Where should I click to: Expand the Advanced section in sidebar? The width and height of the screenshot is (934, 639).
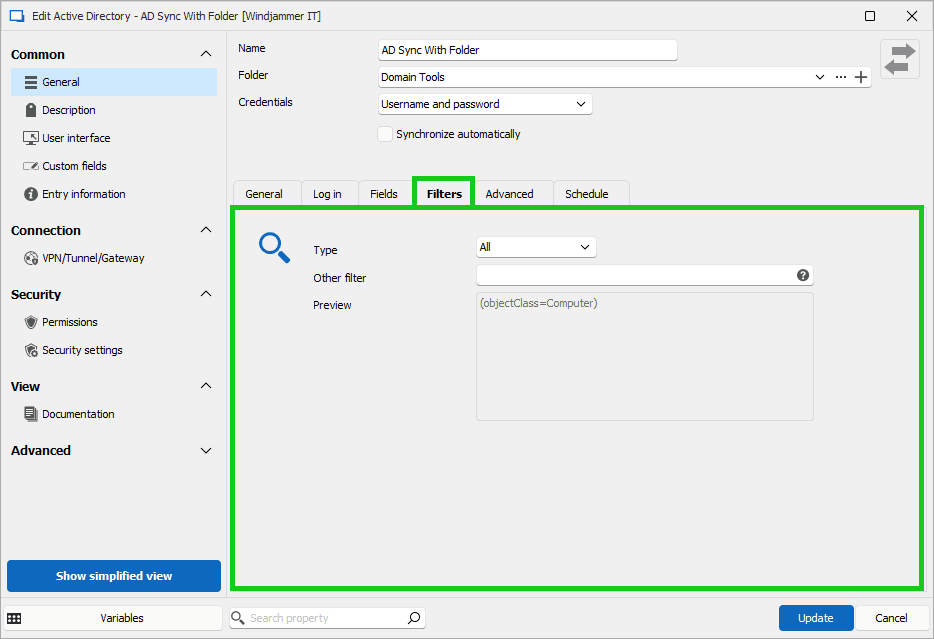click(x=206, y=451)
